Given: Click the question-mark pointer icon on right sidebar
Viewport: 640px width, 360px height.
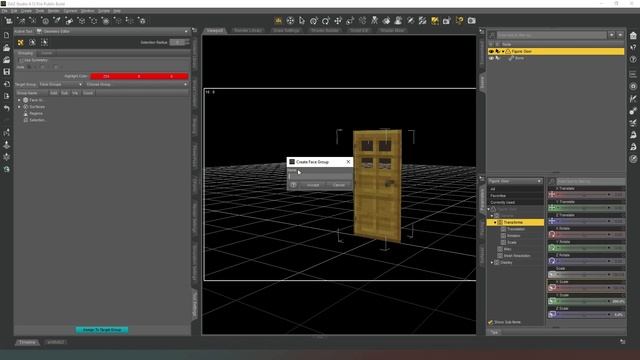Looking at the screenshot, I should tap(633, 48).
